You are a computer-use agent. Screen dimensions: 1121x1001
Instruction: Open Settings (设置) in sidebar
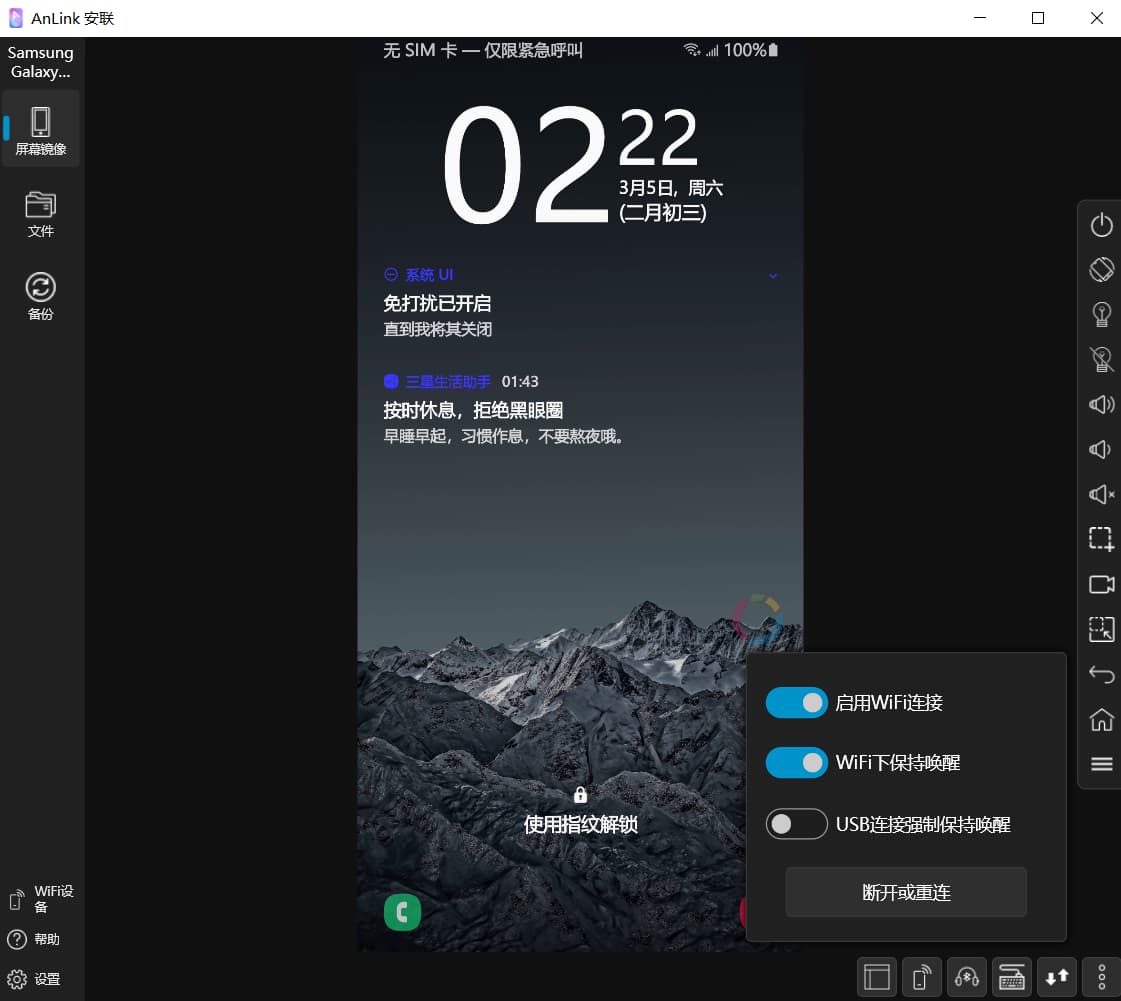(x=34, y=979)
